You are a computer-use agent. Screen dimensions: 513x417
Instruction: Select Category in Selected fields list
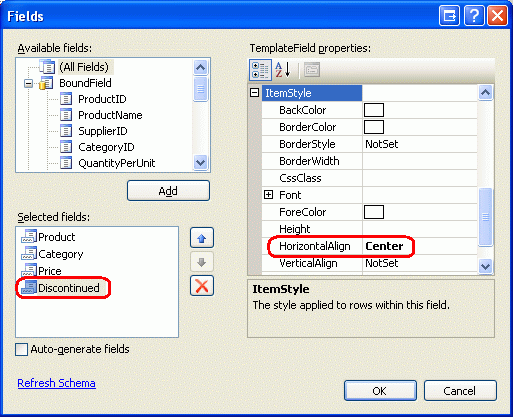click(61, 254)
